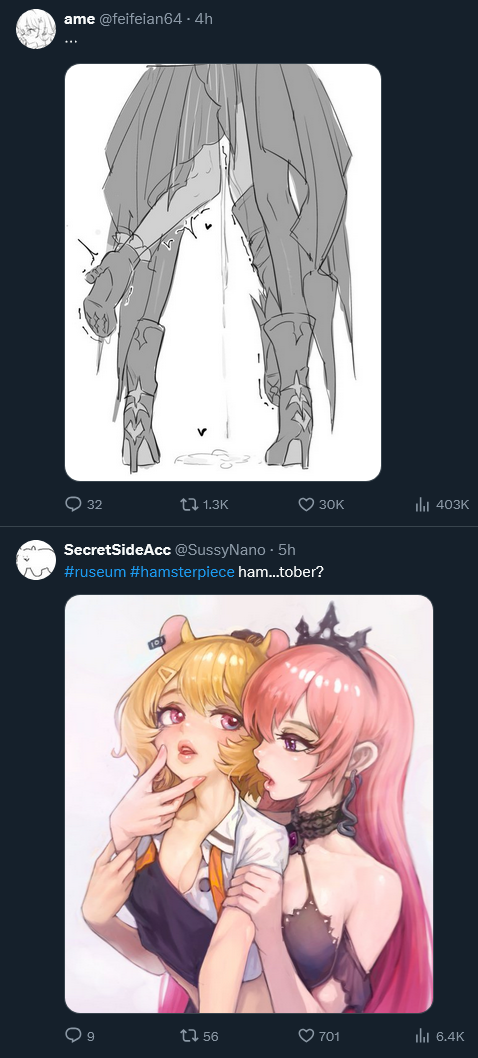Open the #hamsterpiece hashtag
Image resolution: width=478 pixels, height=1058 pixels.
(x=182, y=572)
